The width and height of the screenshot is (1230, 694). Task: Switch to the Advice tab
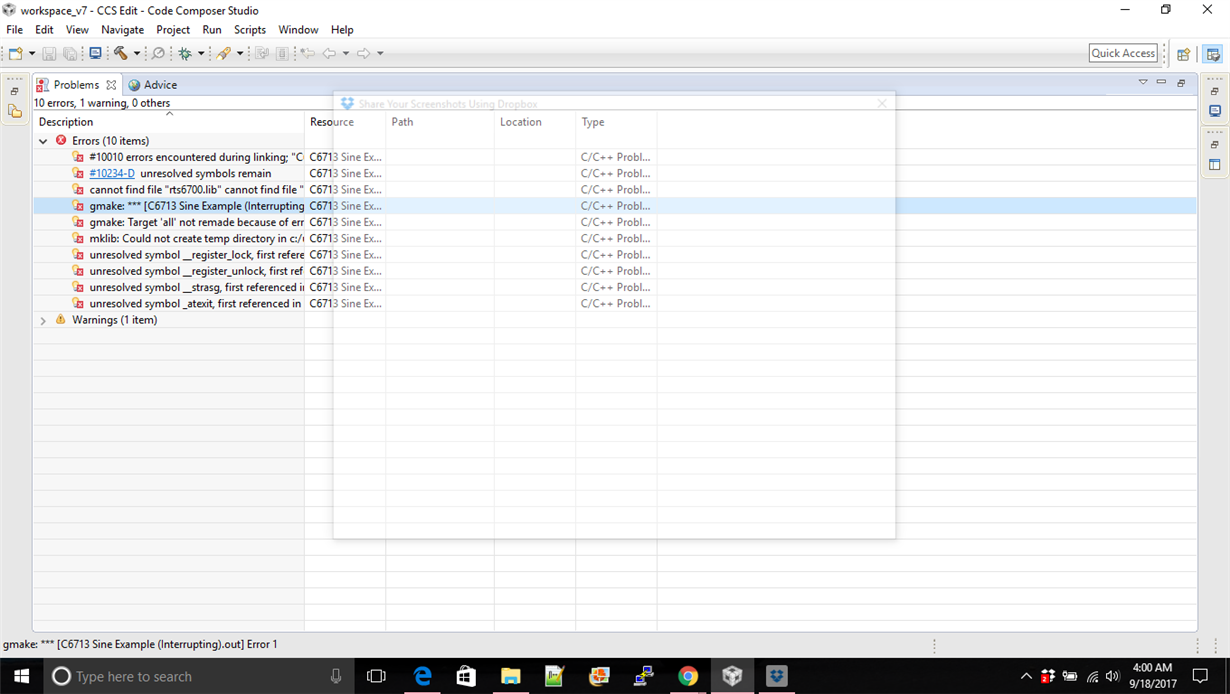153,85
